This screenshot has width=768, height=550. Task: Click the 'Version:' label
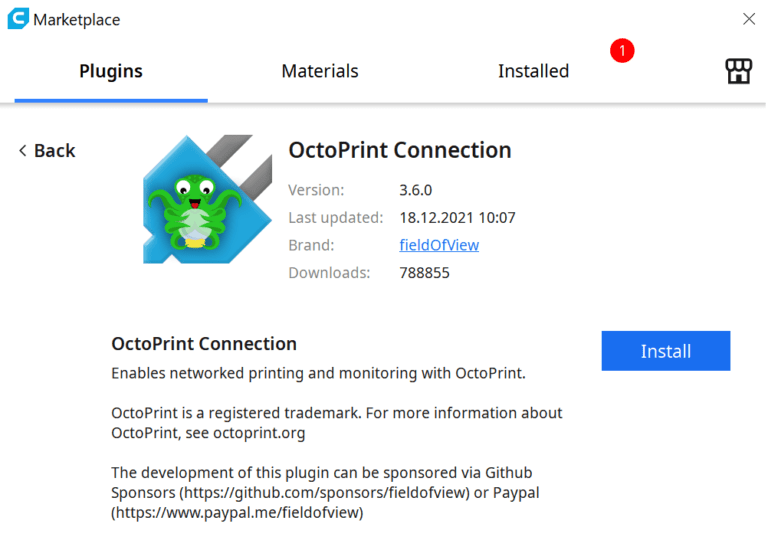click(316, 190)
